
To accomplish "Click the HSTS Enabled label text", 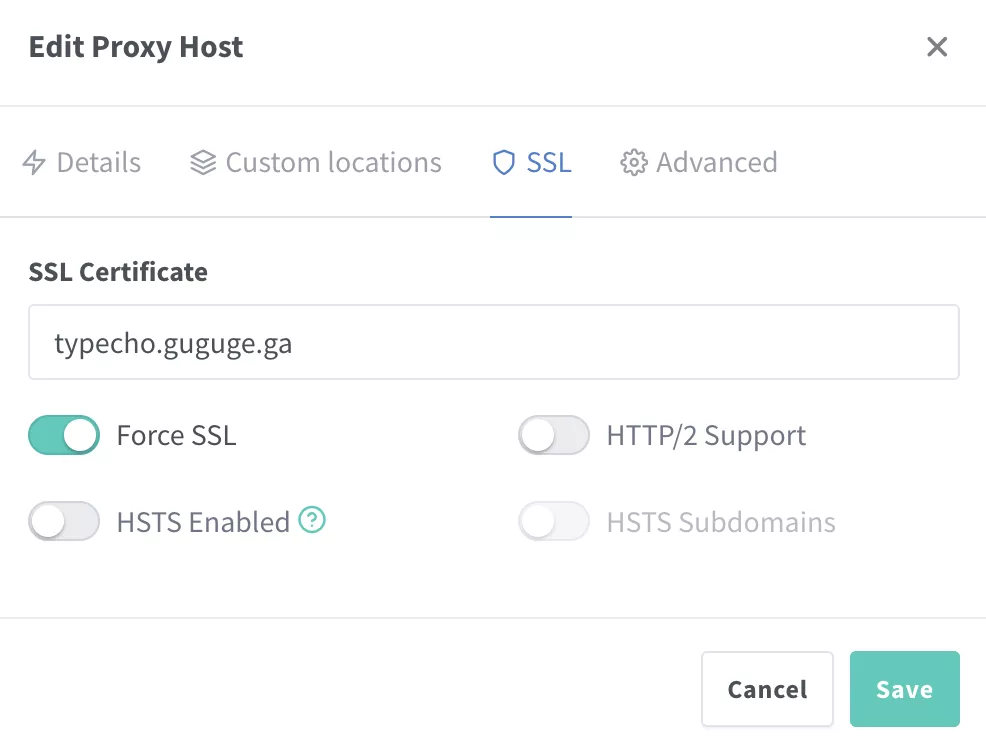I will (203, 522).
